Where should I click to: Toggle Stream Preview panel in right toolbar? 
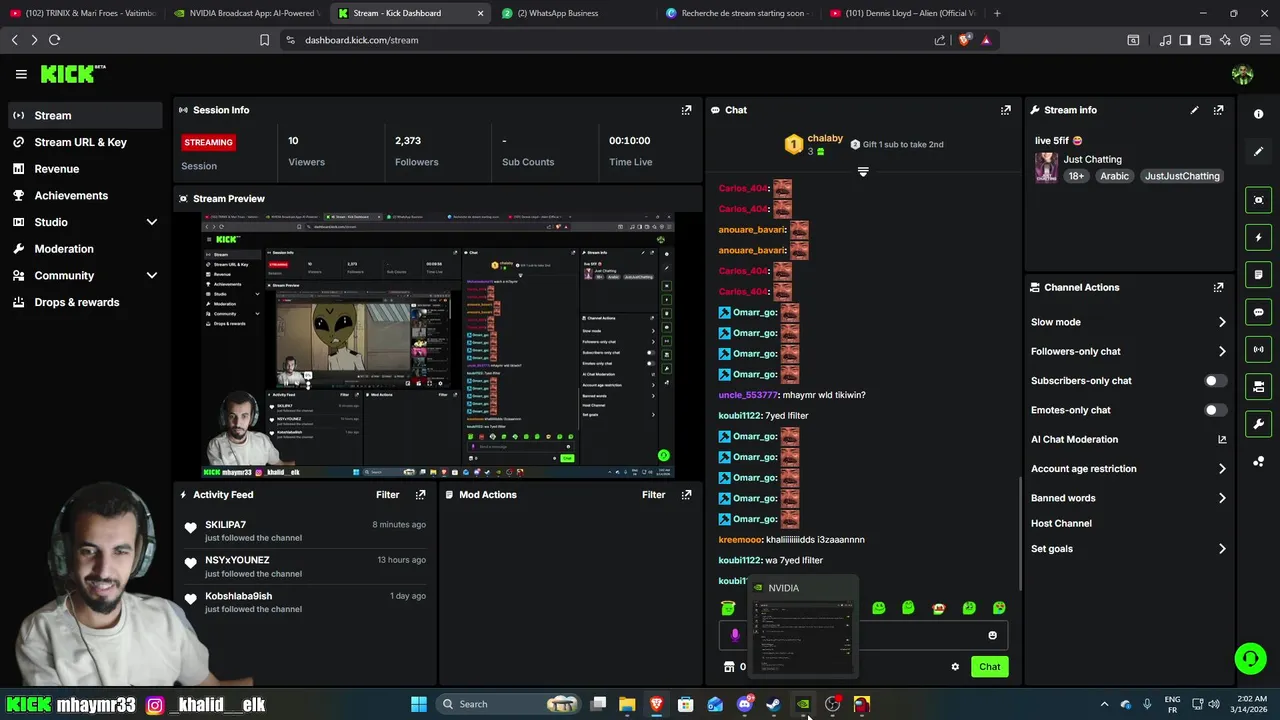(x=1259, y=200)
